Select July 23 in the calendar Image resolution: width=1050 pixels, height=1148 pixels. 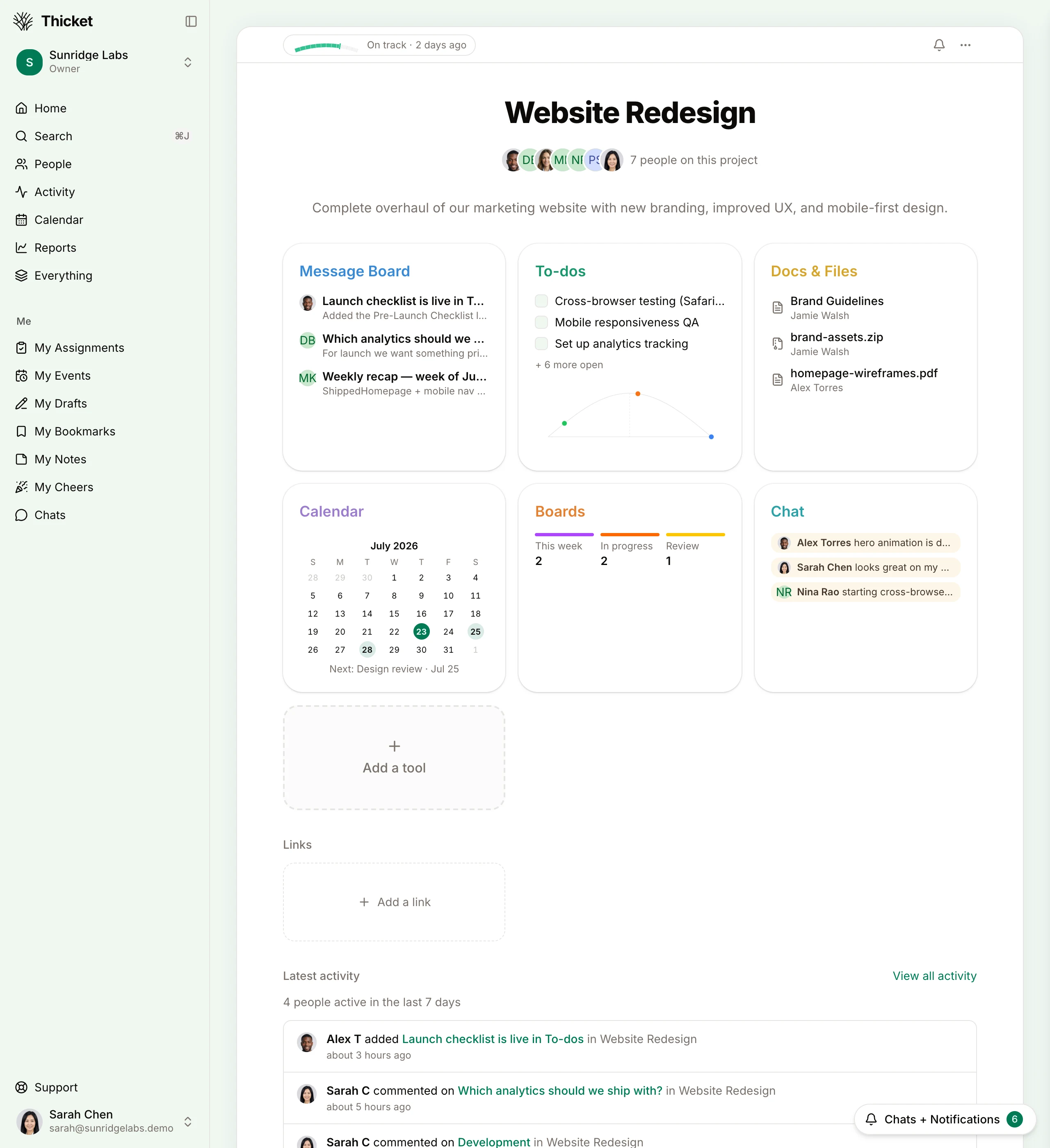(x=421, y=631)
